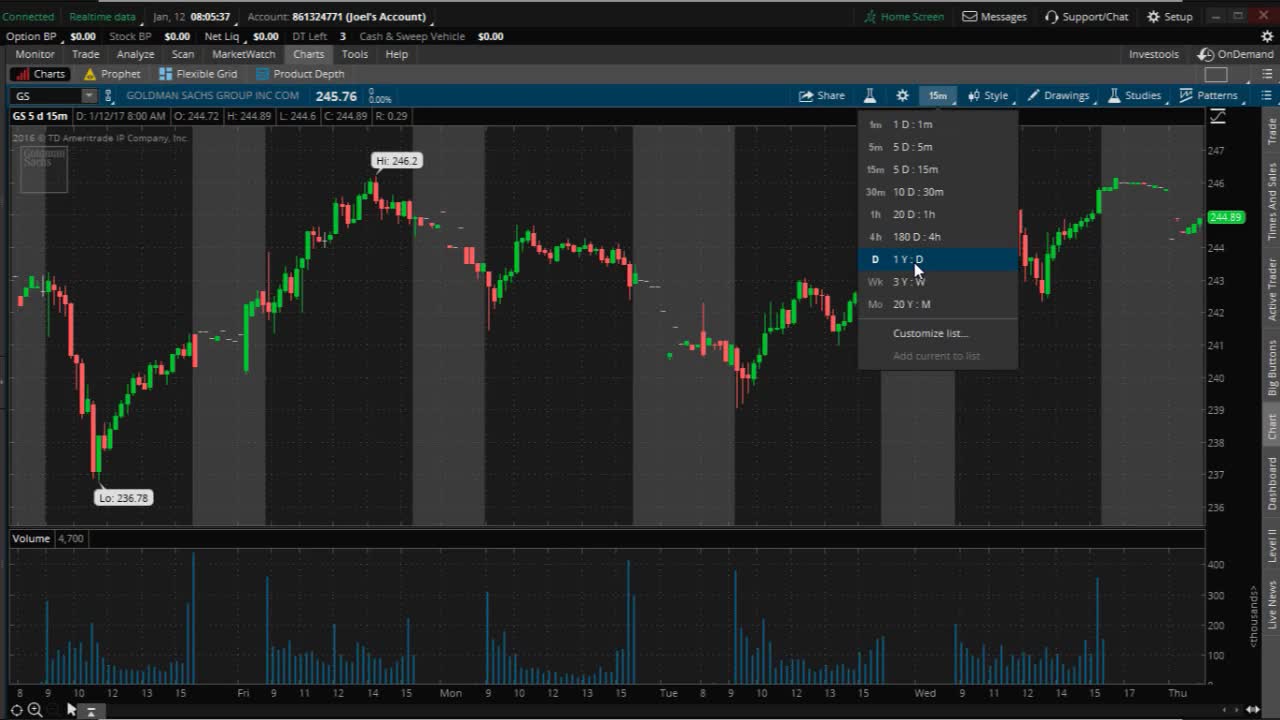Click the Lo: 236.78 price bubble
This screenshot has height=720, width=1280.
click(123, 497)
